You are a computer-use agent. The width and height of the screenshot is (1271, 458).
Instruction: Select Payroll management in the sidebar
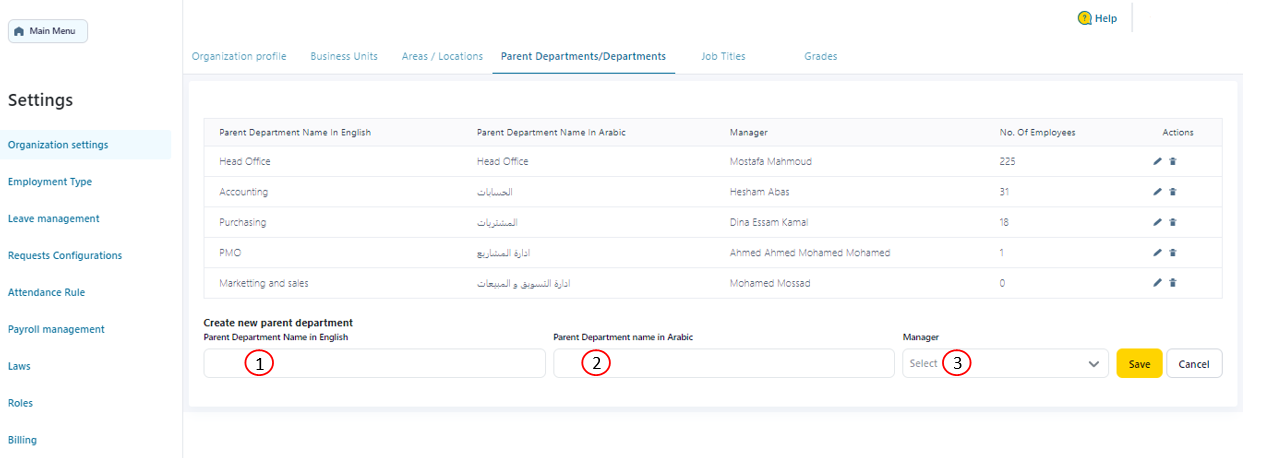click(56, 330)
